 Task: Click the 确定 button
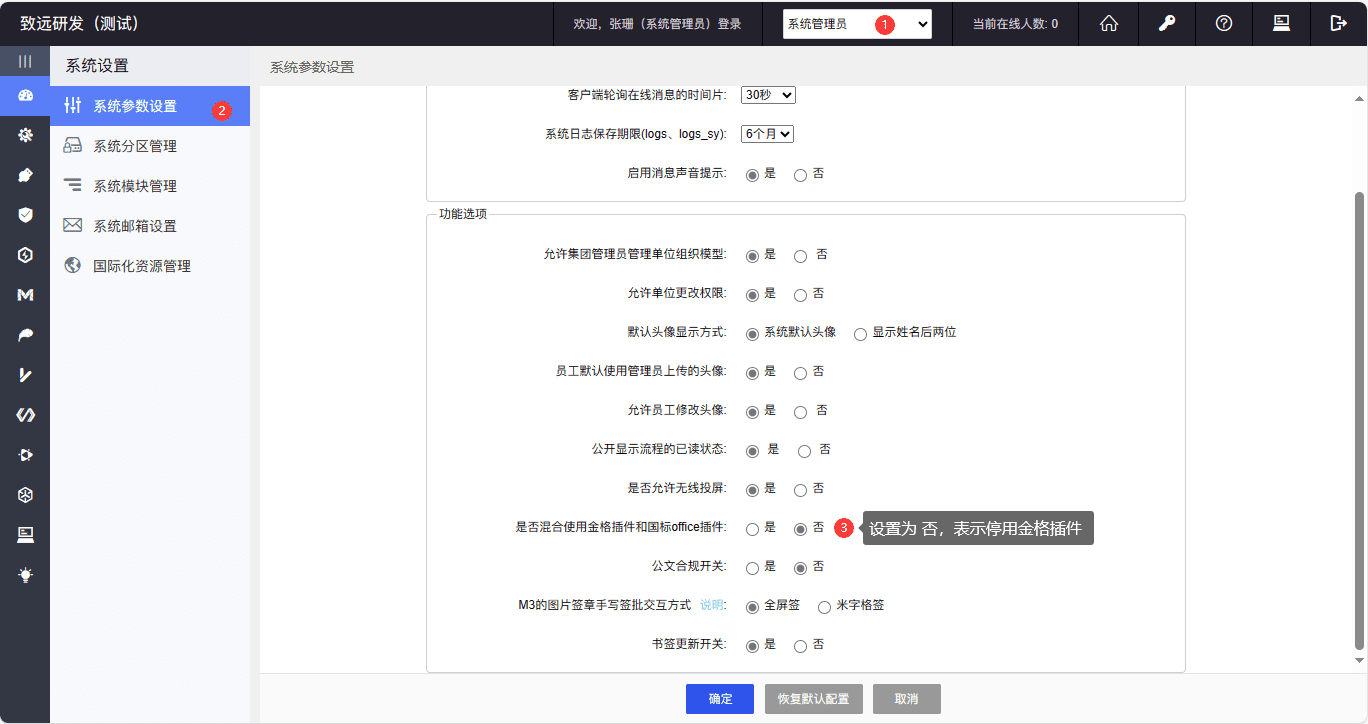pos(720,699)
